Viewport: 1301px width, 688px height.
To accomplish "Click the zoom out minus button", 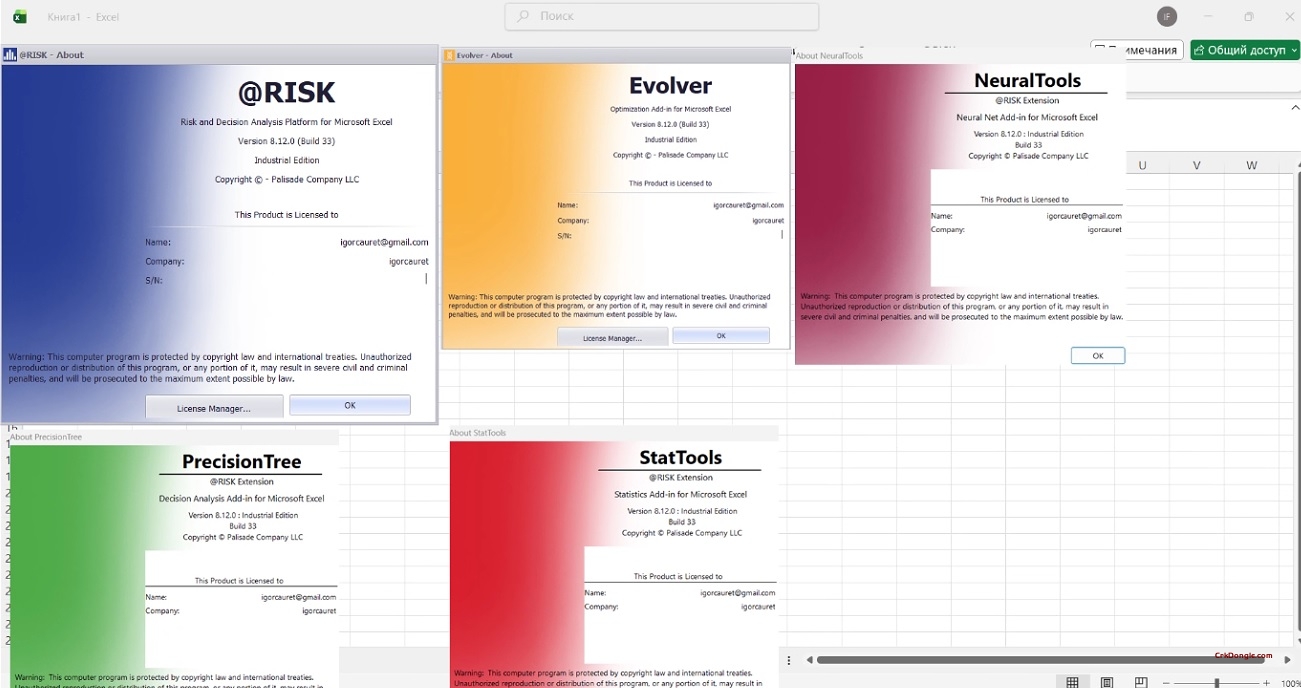I will [x=1167, y=683].
